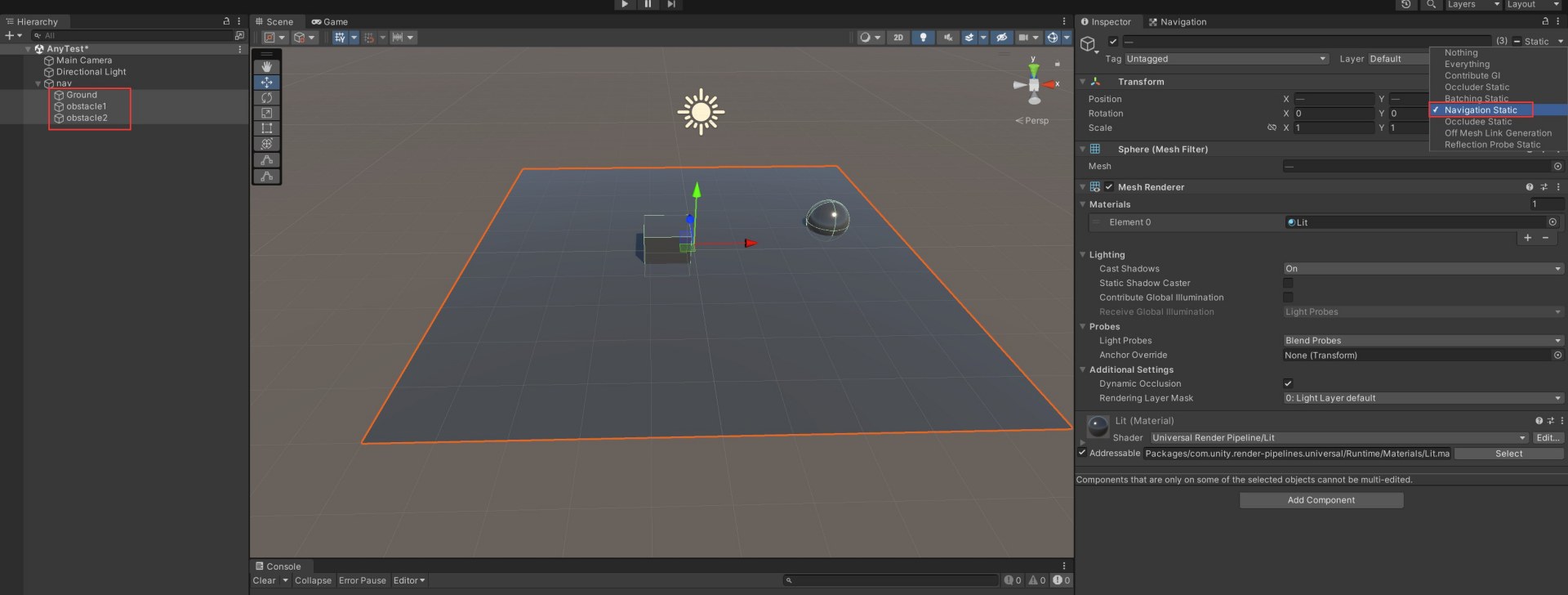Switch to the Navigation tab
Viewport: 1568px width, 595px height.
[x=1177, y=22]
